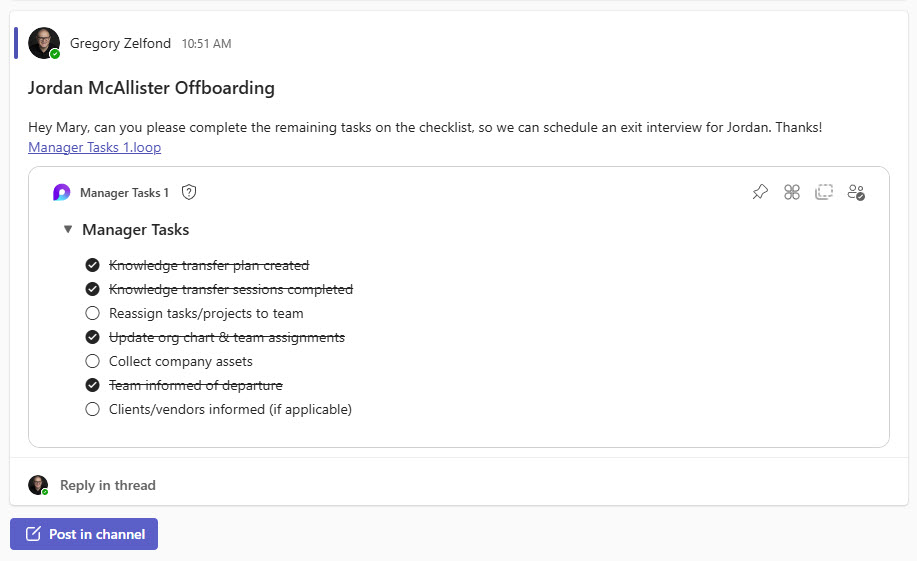Click the Manager Tasks 1 component title
Viewport: 917px width, 561px height.
(124, 193)
